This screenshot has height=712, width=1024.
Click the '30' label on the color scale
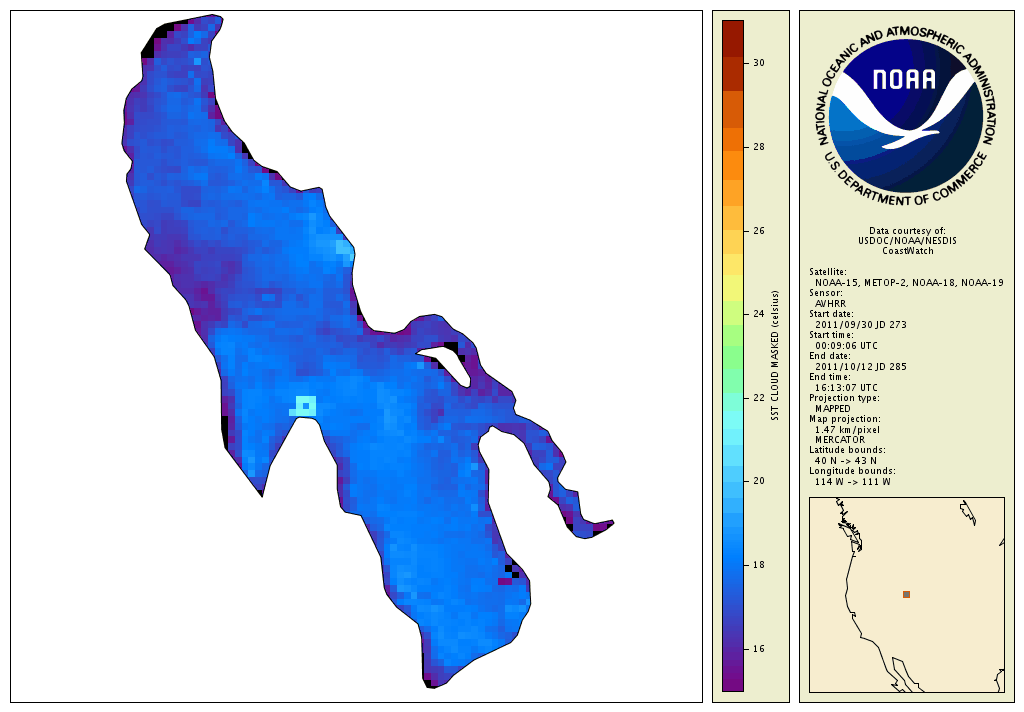(x=758, y=63)
